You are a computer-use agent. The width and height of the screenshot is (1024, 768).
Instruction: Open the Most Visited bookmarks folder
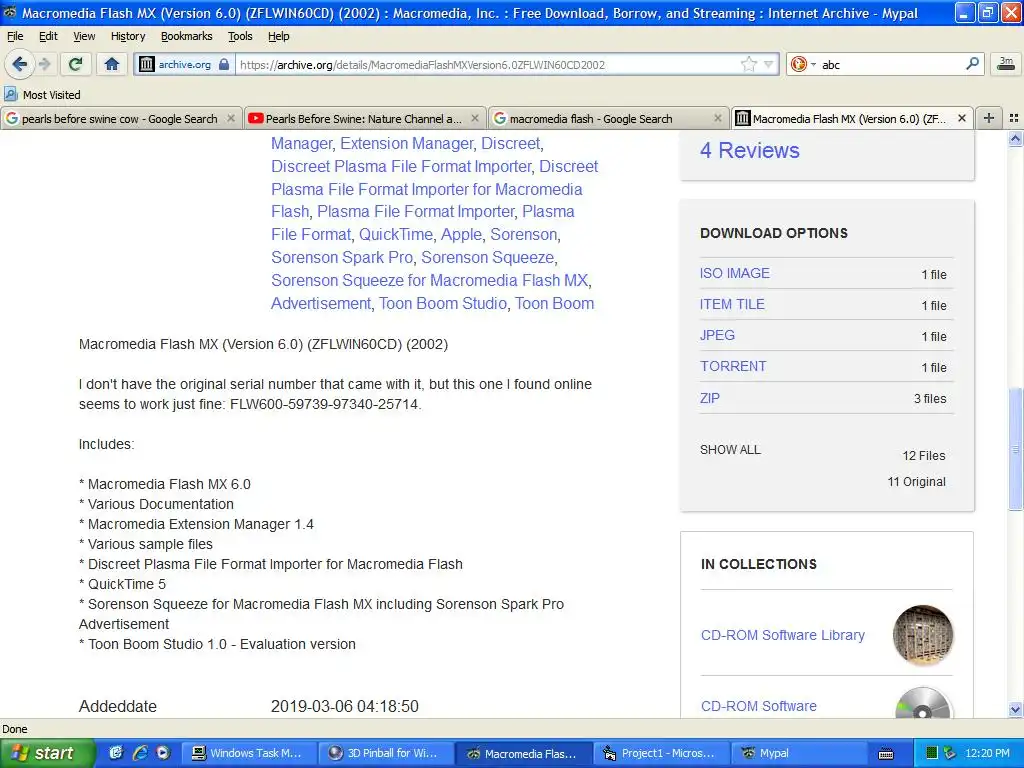click(42, 95)
